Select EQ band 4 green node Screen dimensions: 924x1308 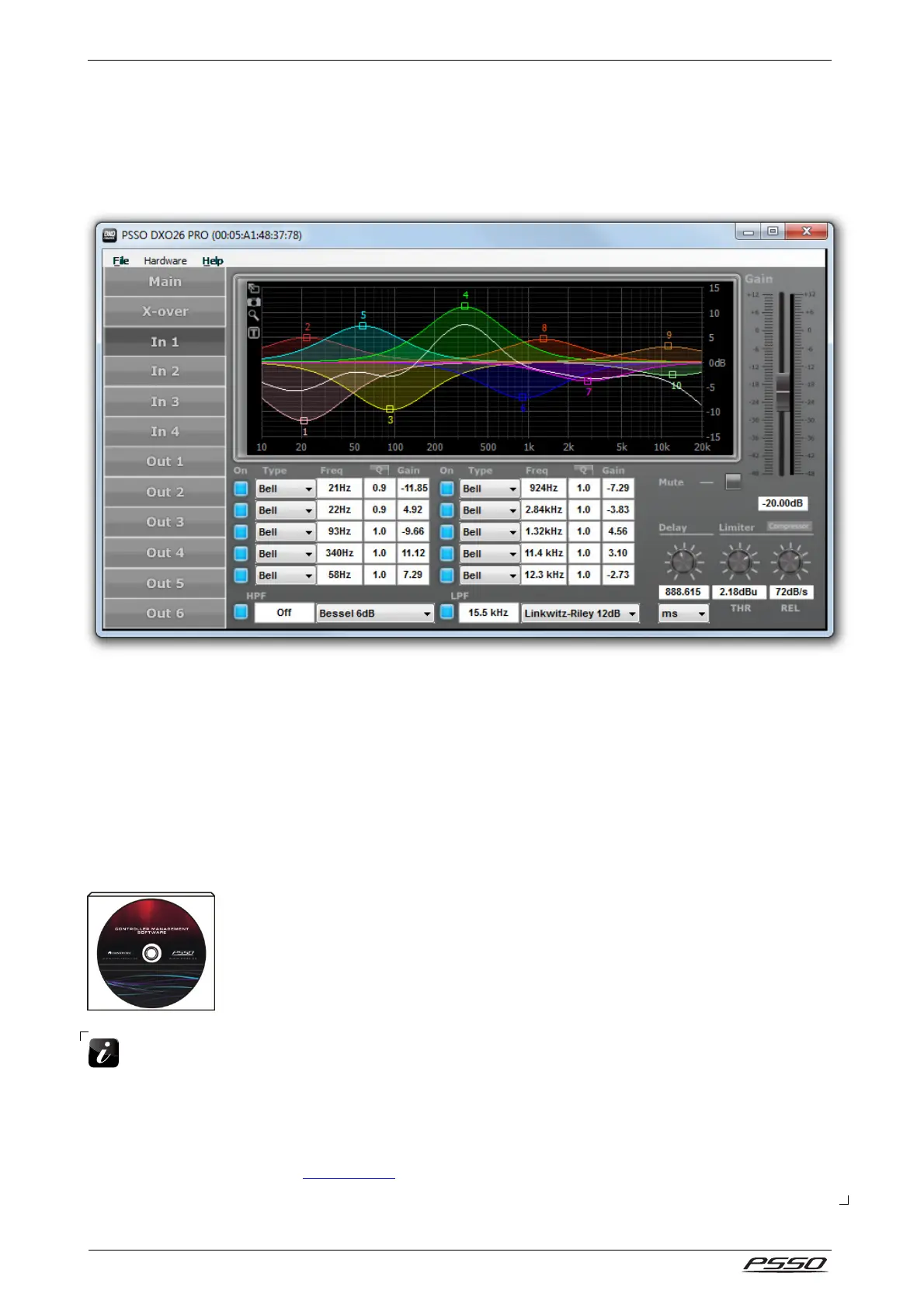465,306
